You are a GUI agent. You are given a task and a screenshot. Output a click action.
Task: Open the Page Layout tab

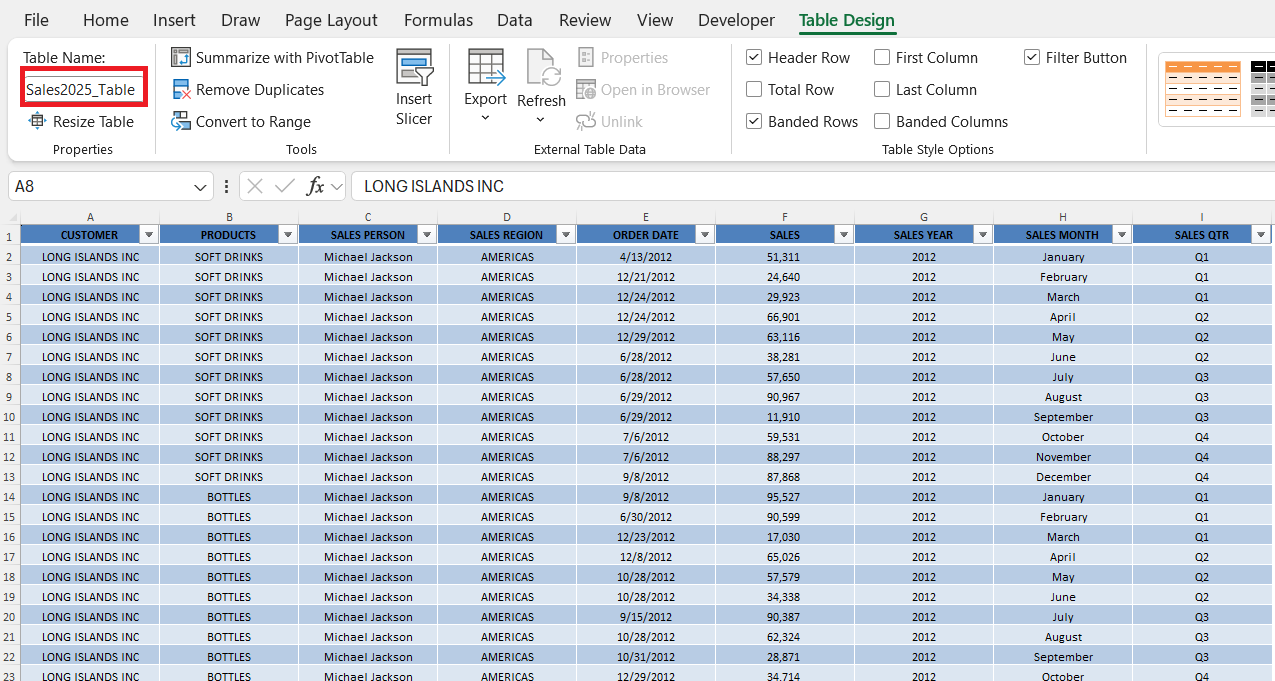click(x=331, y=20)
